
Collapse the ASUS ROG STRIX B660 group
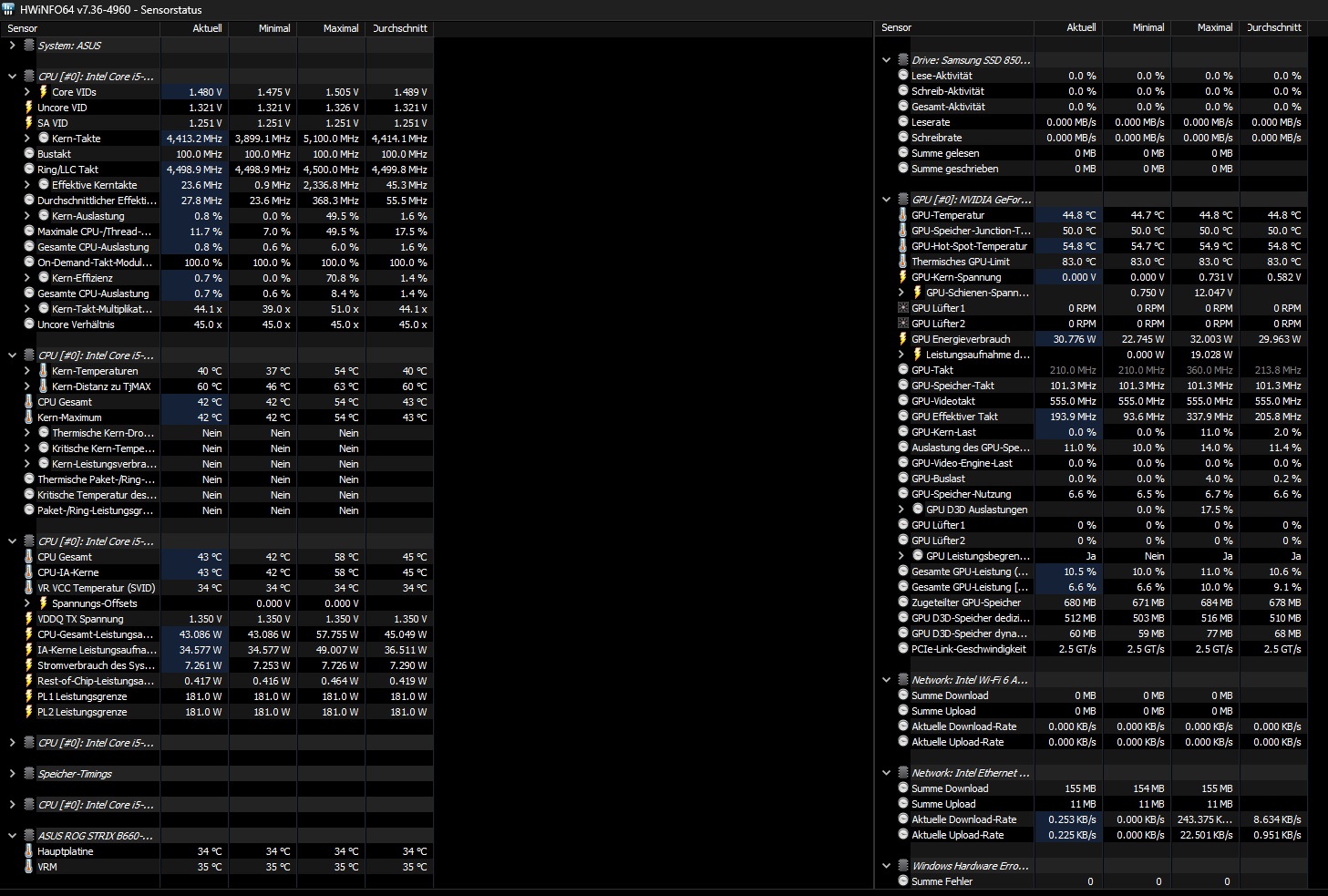(12, 836)
